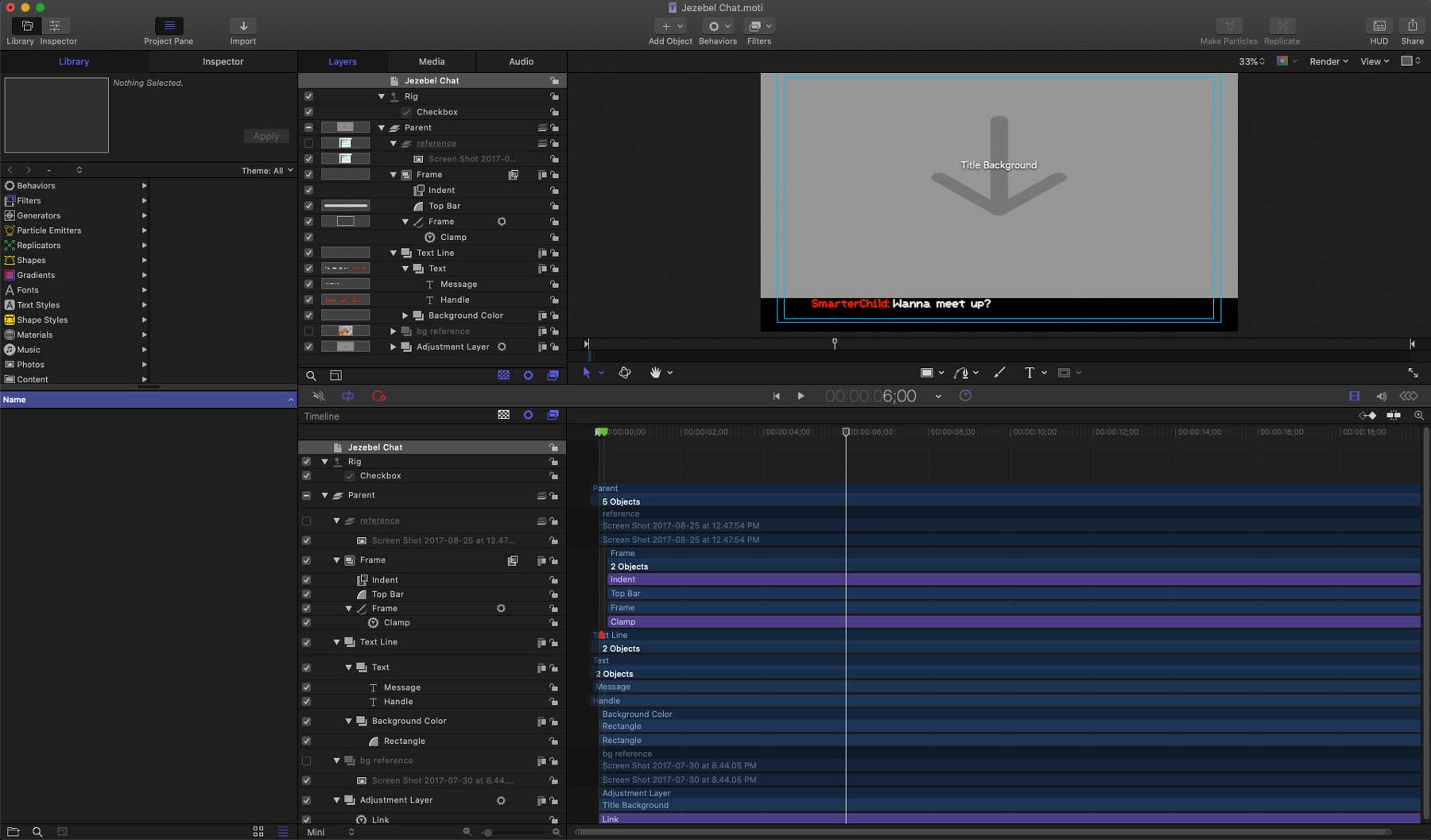Select the Rectangle Mask tool
The width and height of the screenshot is (1431, 840).
1064,373
